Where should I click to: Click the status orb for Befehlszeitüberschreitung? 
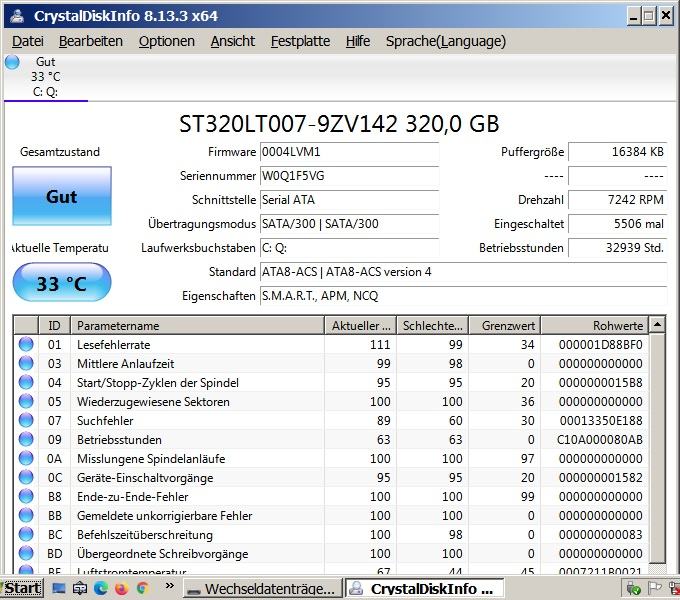26,534
